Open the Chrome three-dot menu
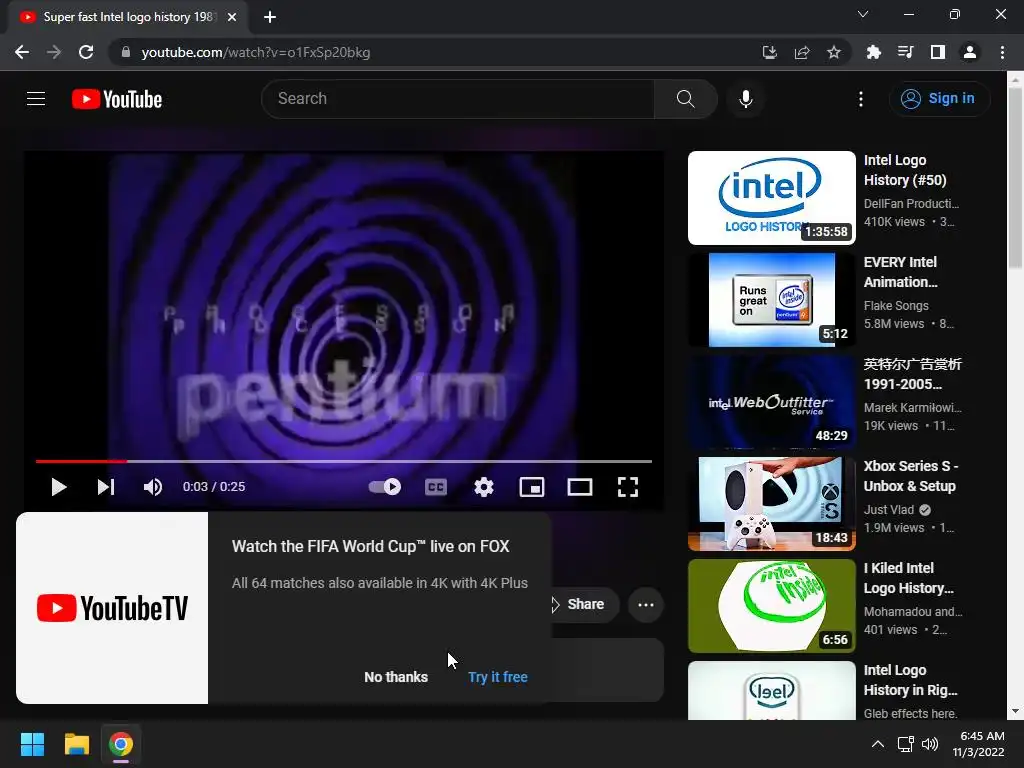The width and height of the screenshot is (1024, 768). coord(1002,52)
